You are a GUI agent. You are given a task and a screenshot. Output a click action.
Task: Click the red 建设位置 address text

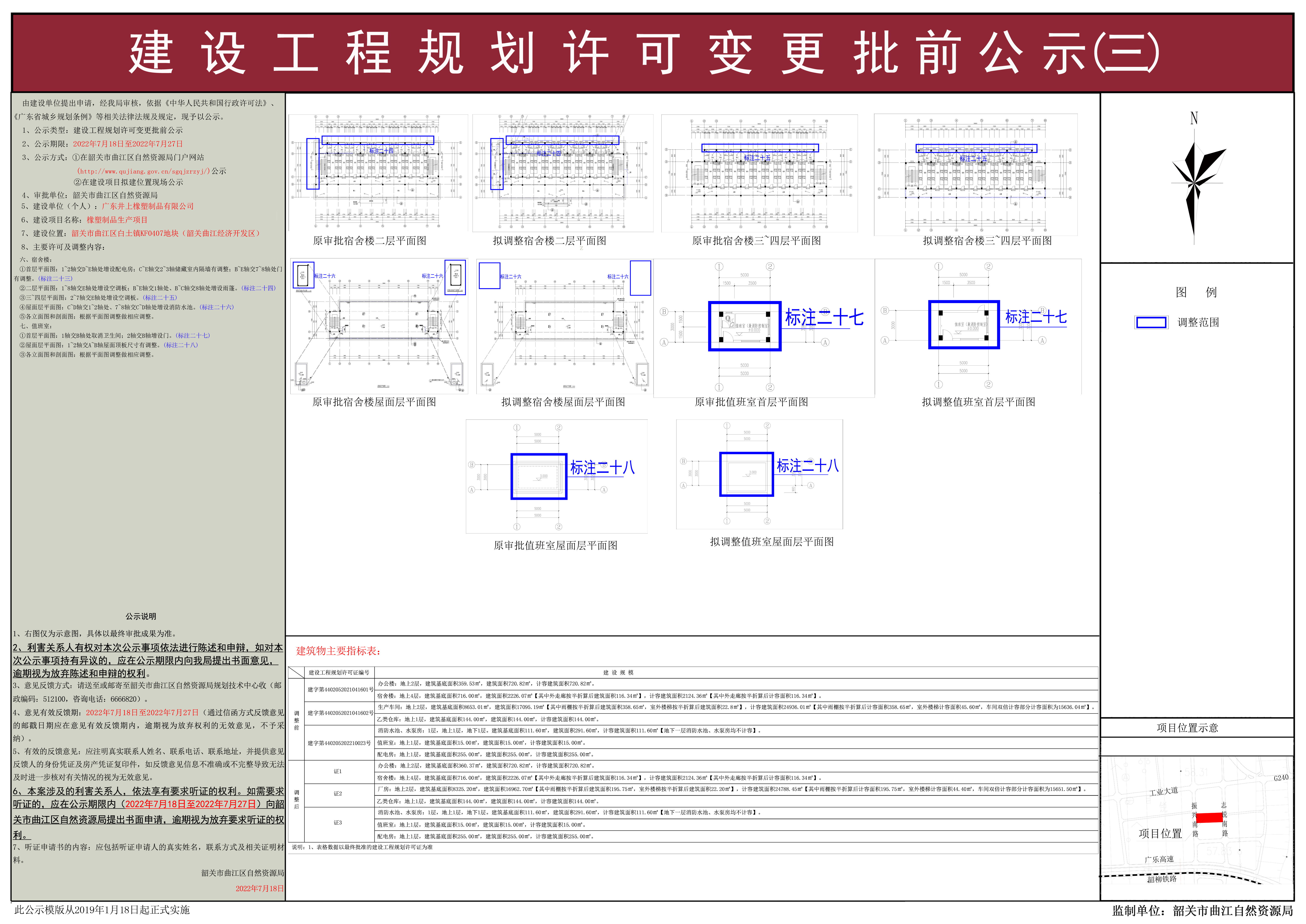(x=166, y=234)
